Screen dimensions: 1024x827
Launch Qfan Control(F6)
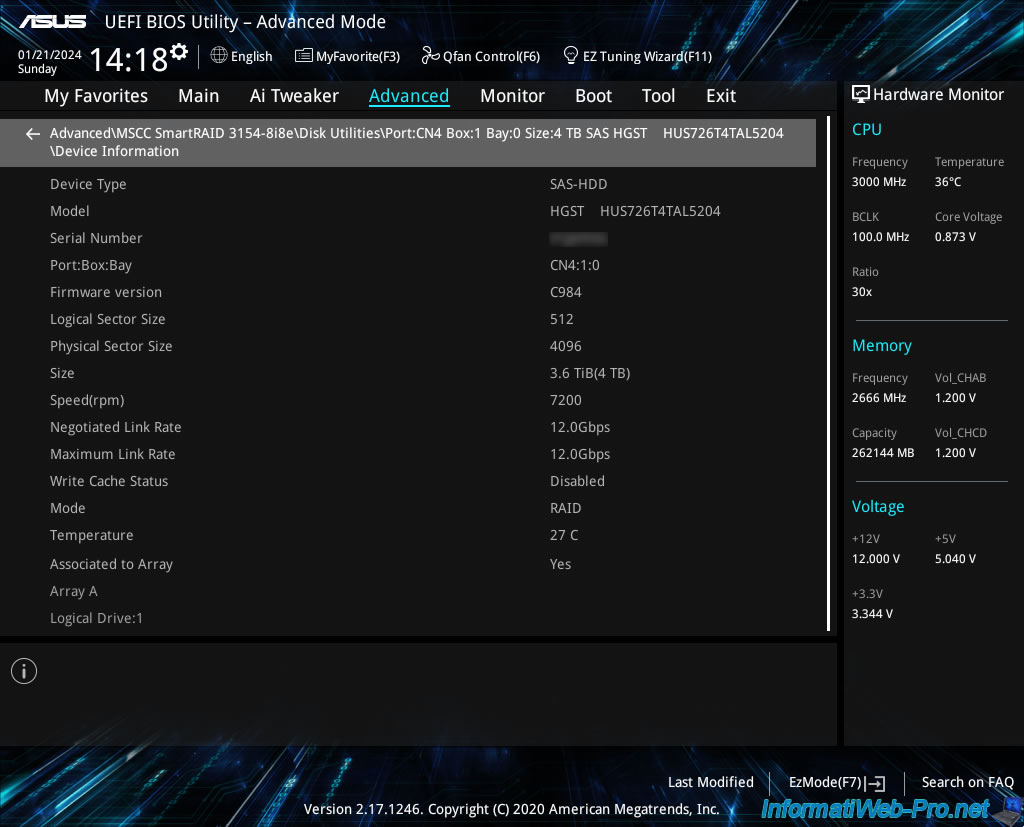(x=491, y=56)
